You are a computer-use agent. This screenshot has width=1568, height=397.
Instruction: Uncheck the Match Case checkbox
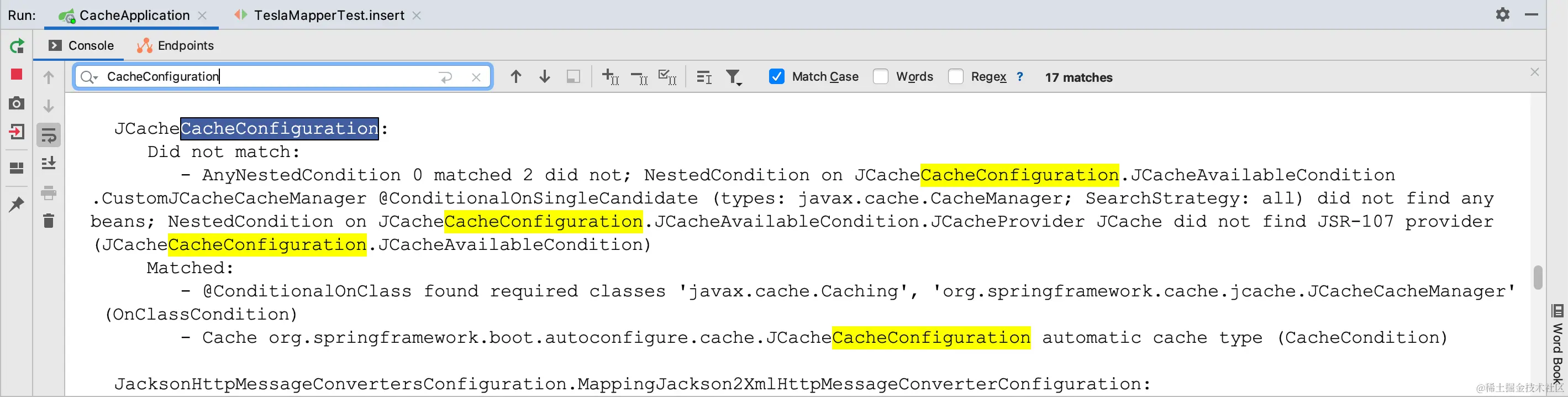point(777,77)
